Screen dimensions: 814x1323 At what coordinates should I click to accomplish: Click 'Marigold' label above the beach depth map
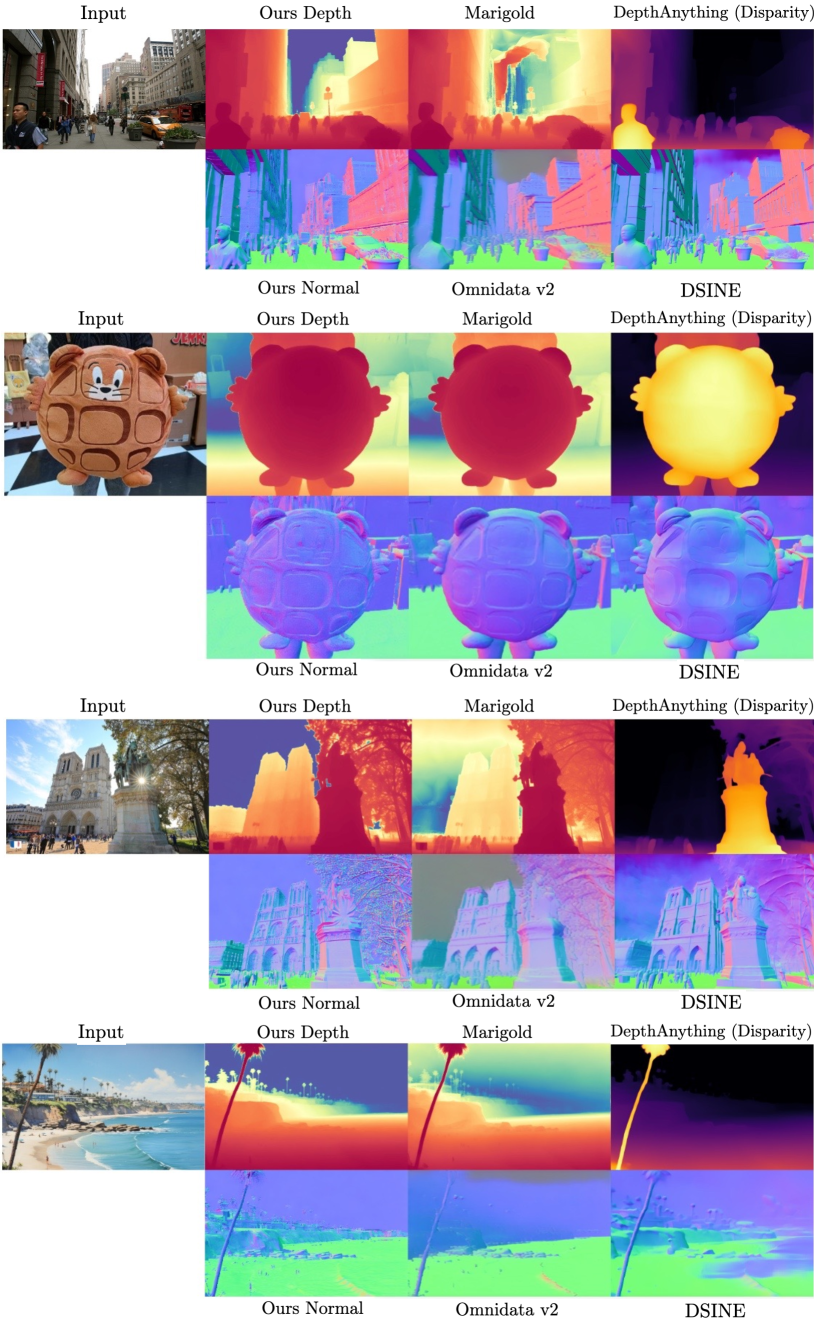[497, 1032]
